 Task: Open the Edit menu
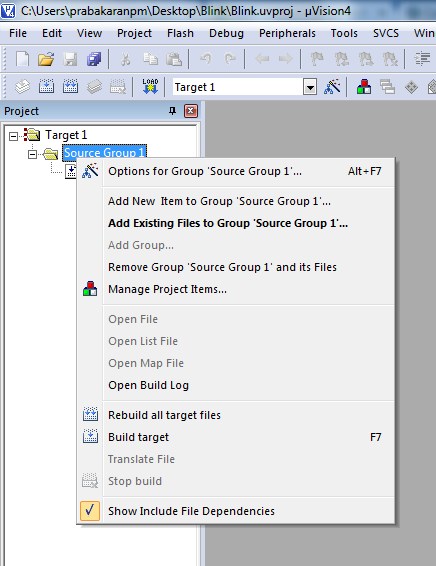click(52, 33)
